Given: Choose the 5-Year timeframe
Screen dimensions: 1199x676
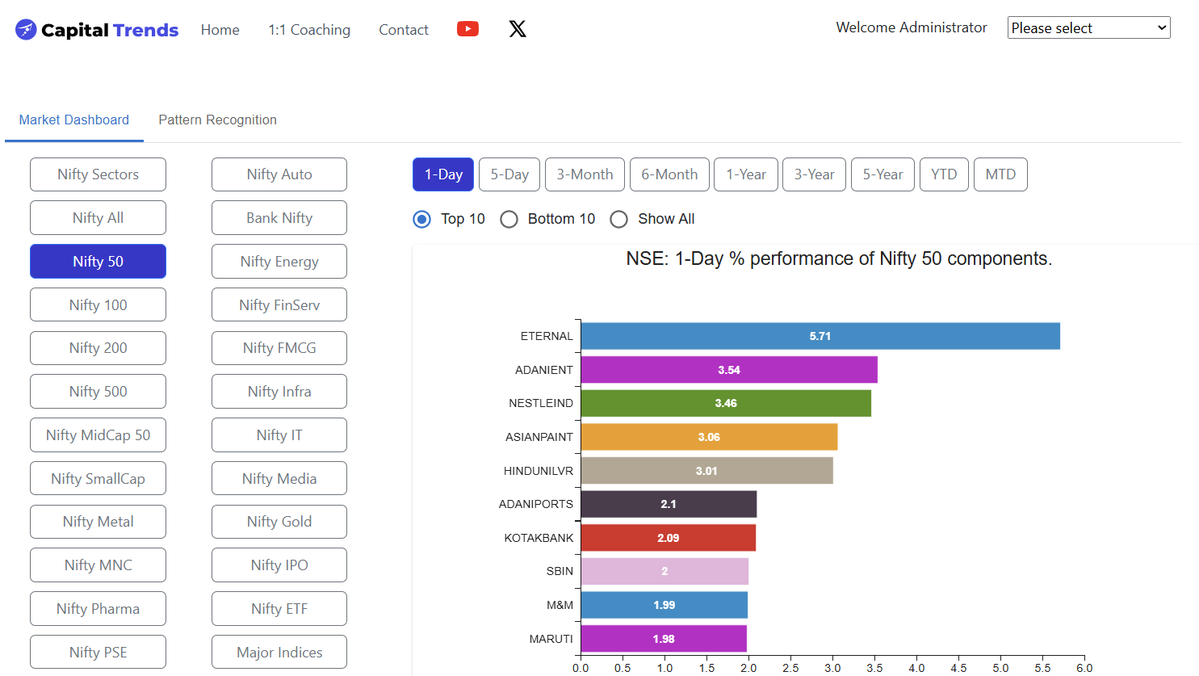Looking at the screenshot, I should (883, 174).
